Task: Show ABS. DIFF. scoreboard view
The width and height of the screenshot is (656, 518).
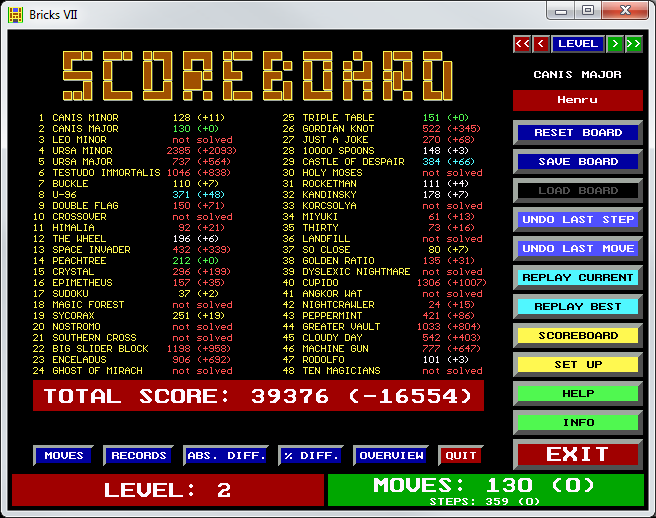Action: 226,456
